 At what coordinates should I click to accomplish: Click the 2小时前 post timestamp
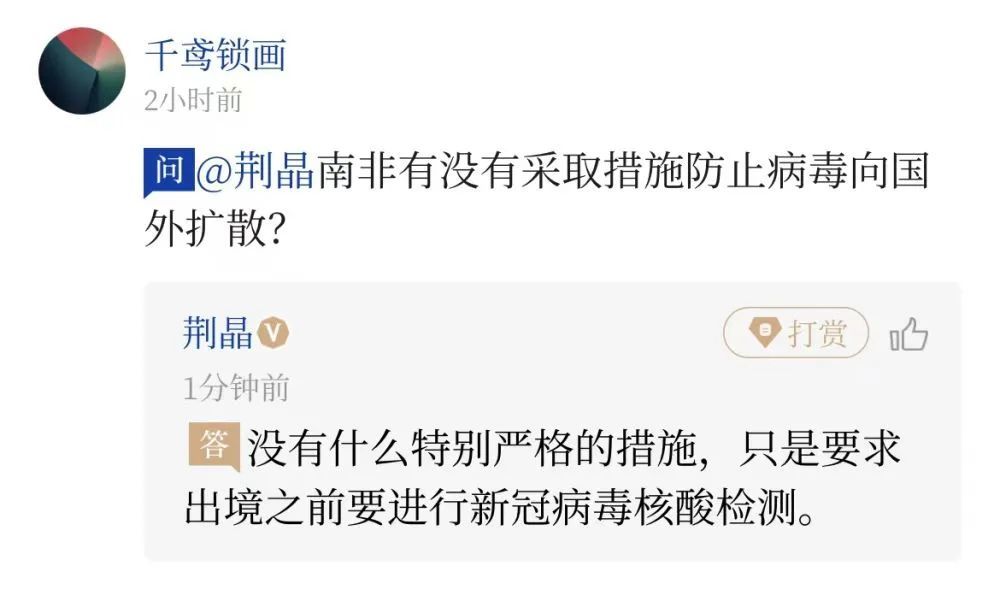tap(193, 100)
